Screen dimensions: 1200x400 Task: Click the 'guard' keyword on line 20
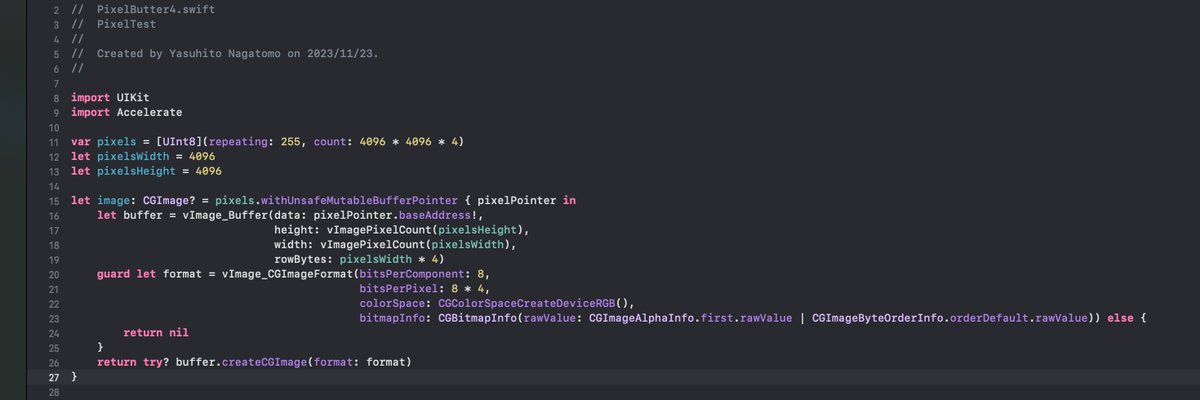pos(113,273)
